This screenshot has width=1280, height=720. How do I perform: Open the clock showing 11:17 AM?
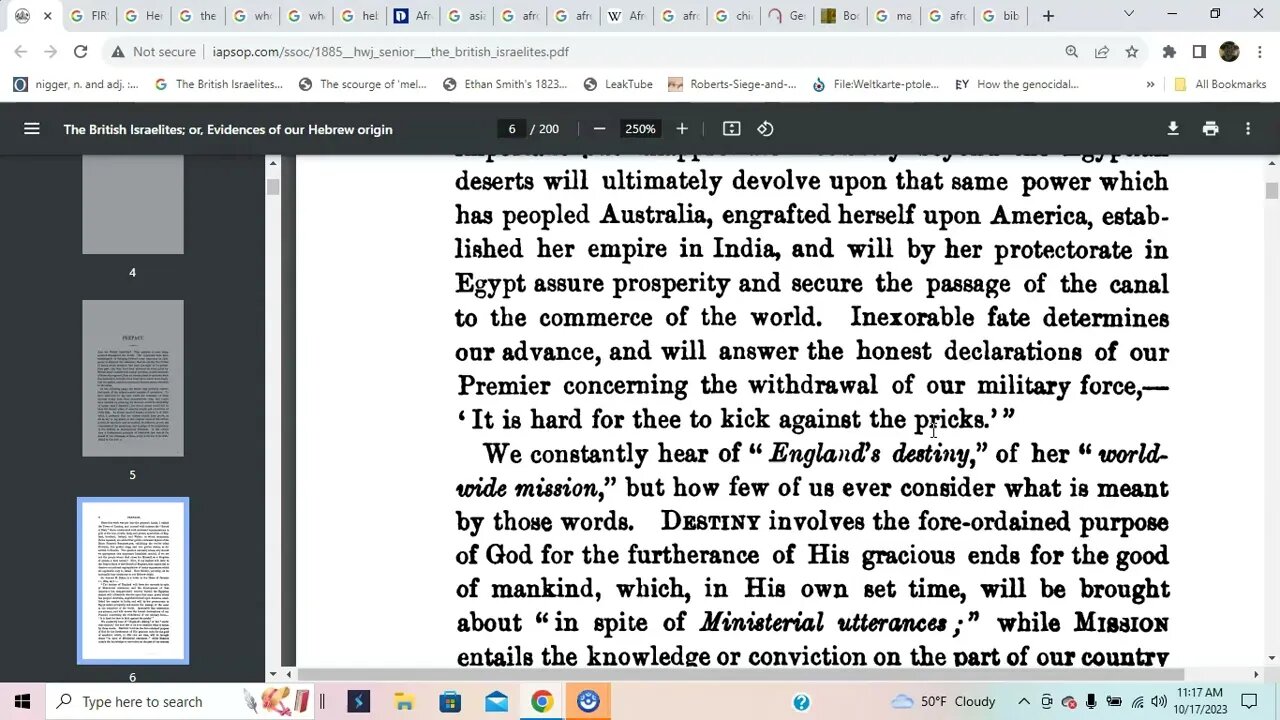click(x=1199, y=701)
